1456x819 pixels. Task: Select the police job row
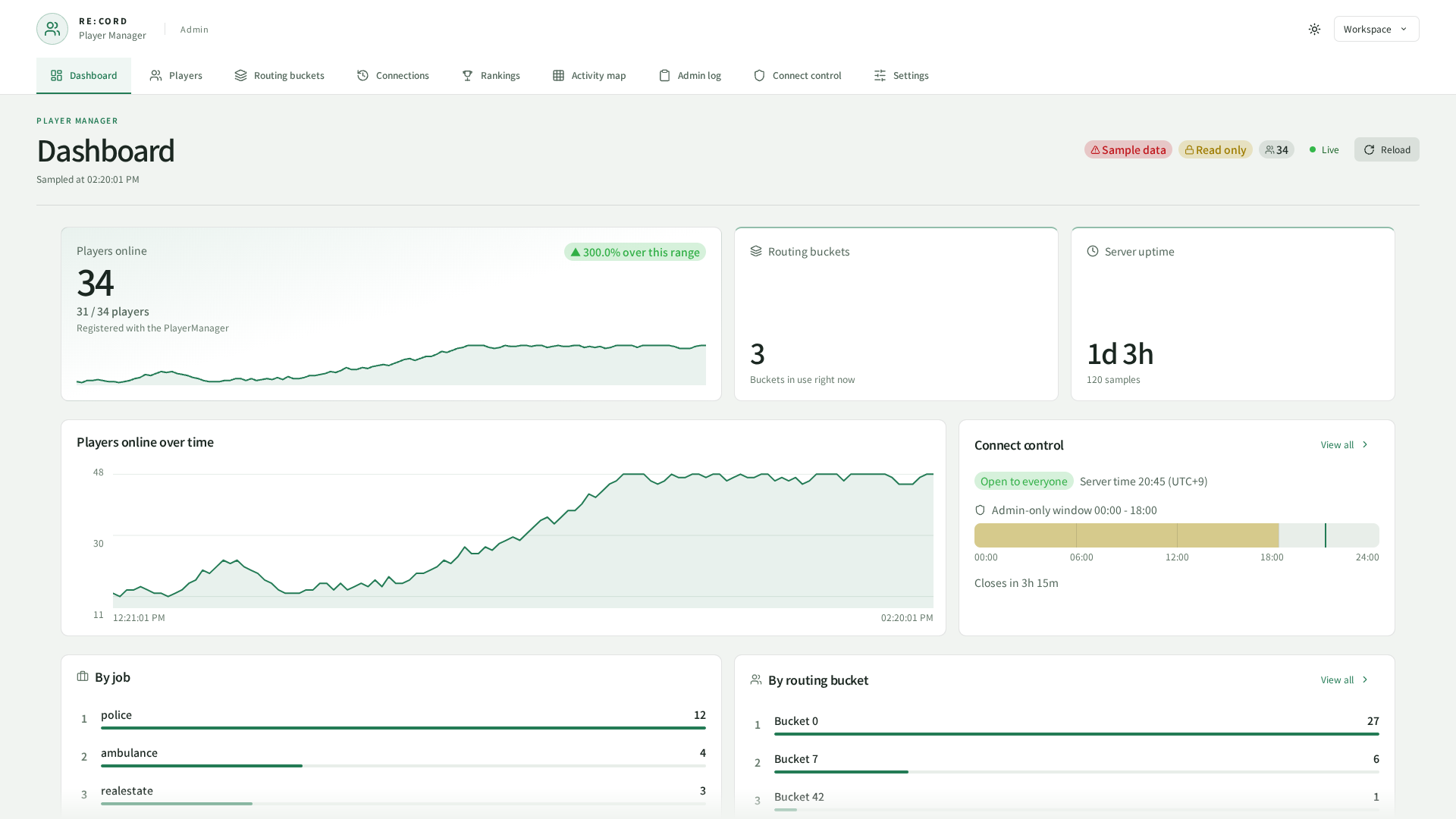pyautogui.click(x=391, y=718)
